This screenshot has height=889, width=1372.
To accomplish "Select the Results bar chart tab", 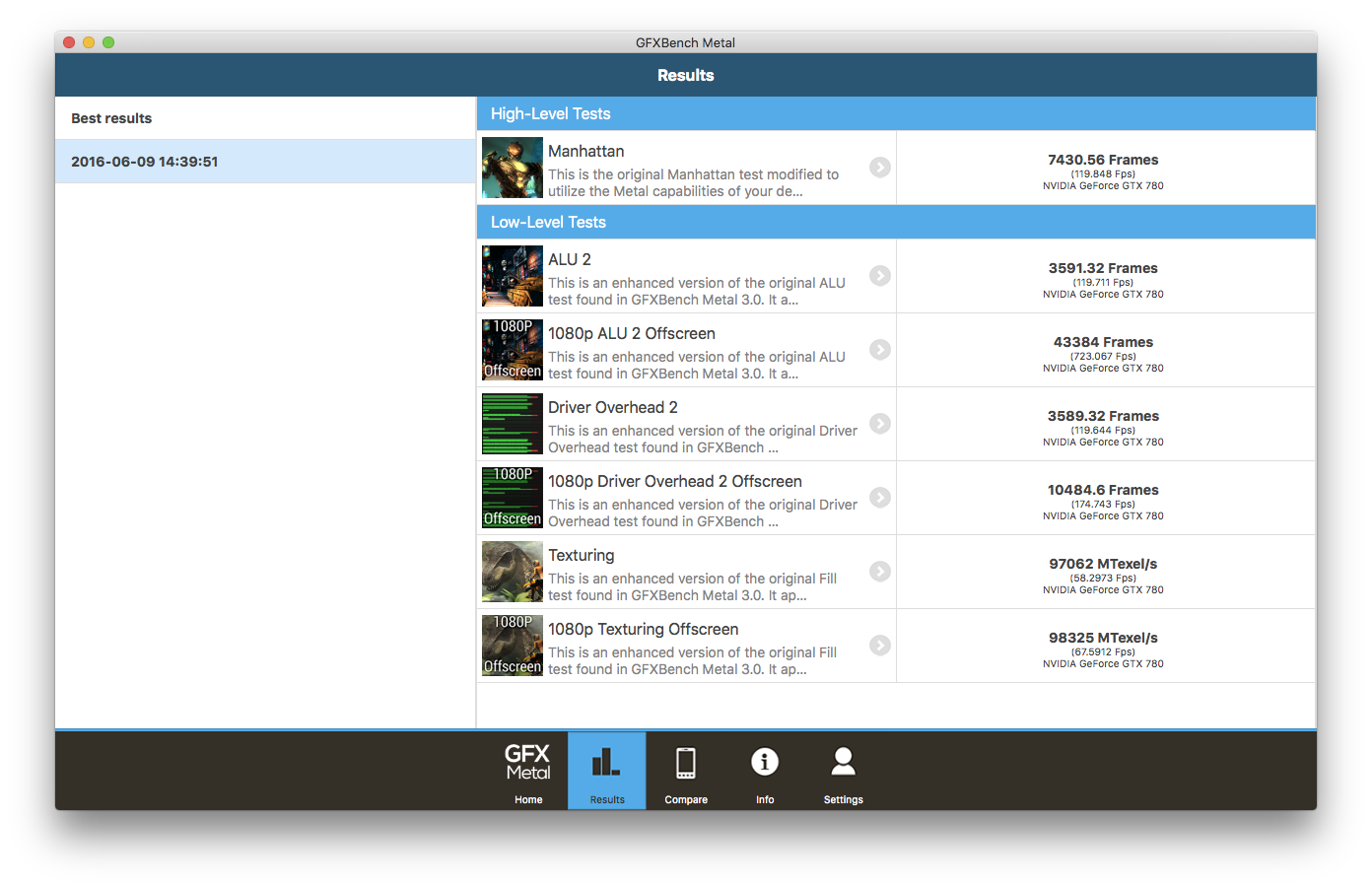I will (607, 771).
